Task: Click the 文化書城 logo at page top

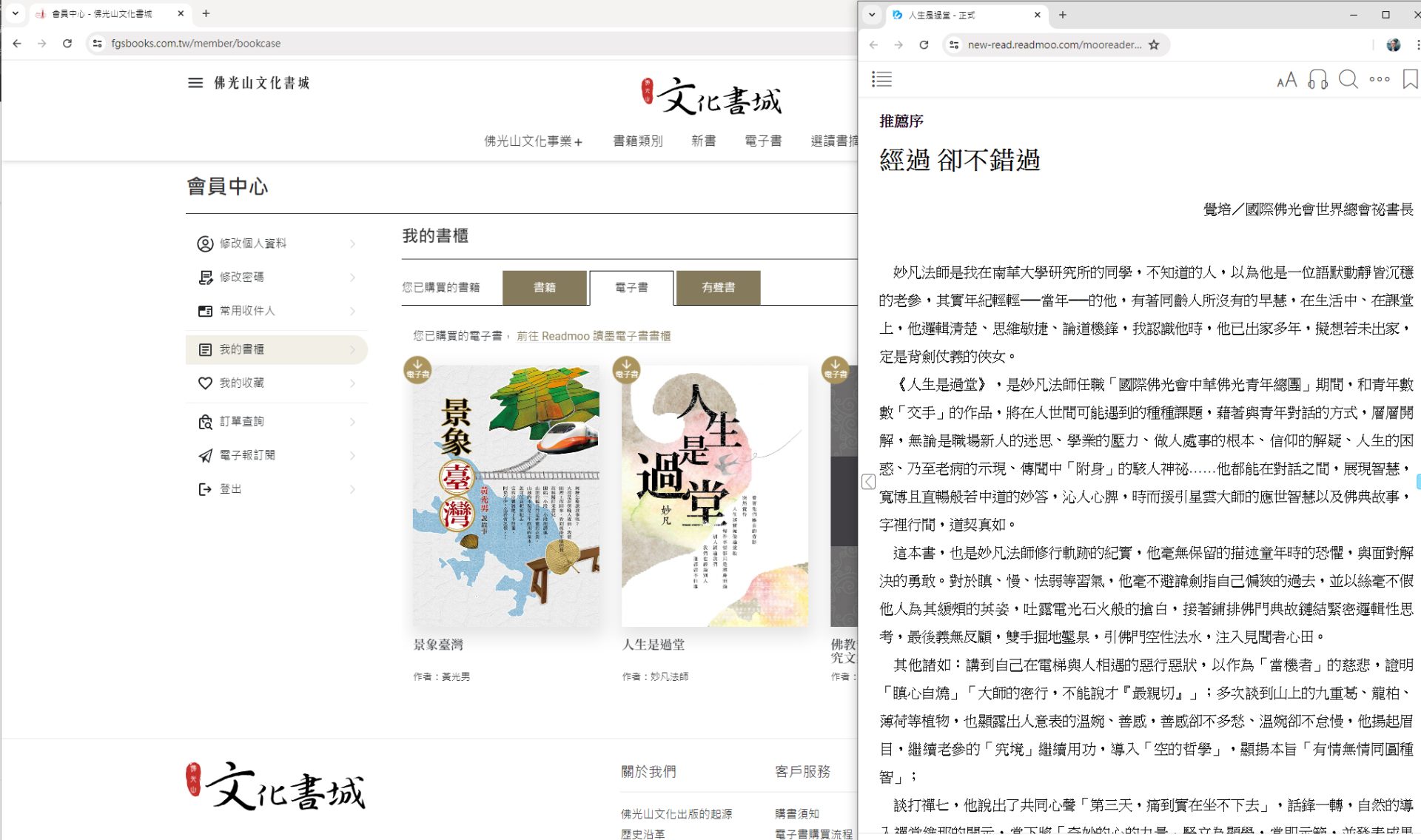Action: (x=711, y=97)
